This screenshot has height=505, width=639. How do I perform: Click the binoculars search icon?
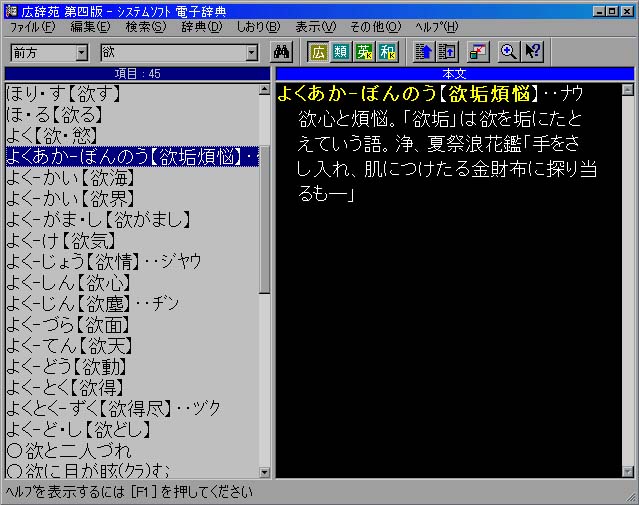[x=281, y=52]
